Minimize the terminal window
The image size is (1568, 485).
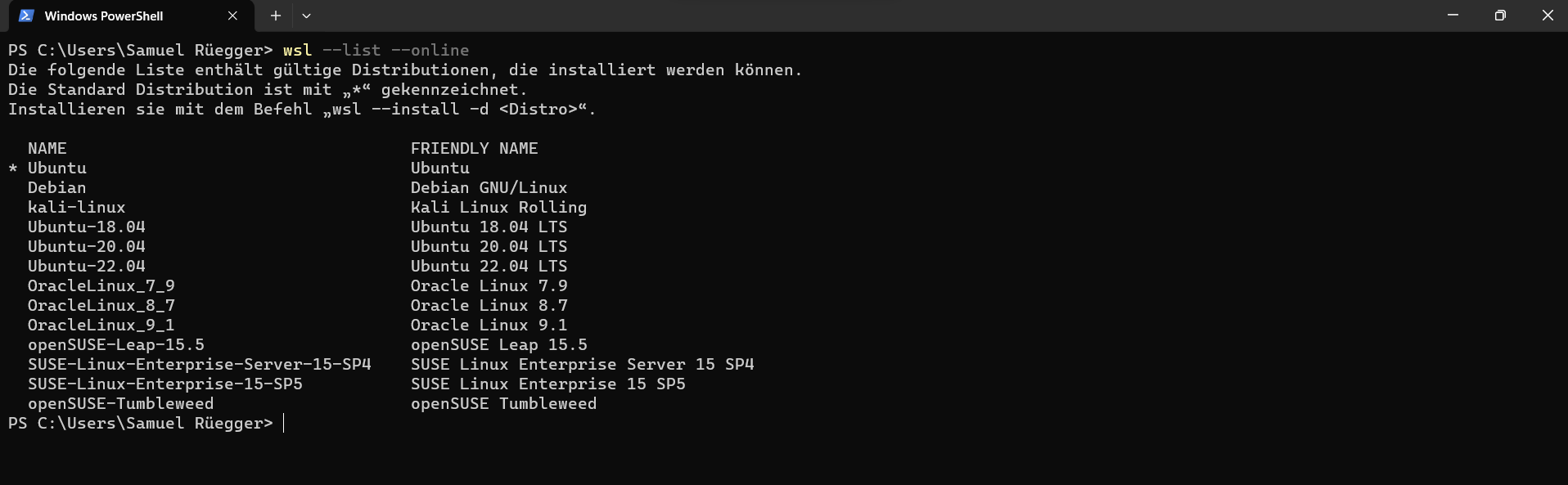click(x=1452, y=15)
